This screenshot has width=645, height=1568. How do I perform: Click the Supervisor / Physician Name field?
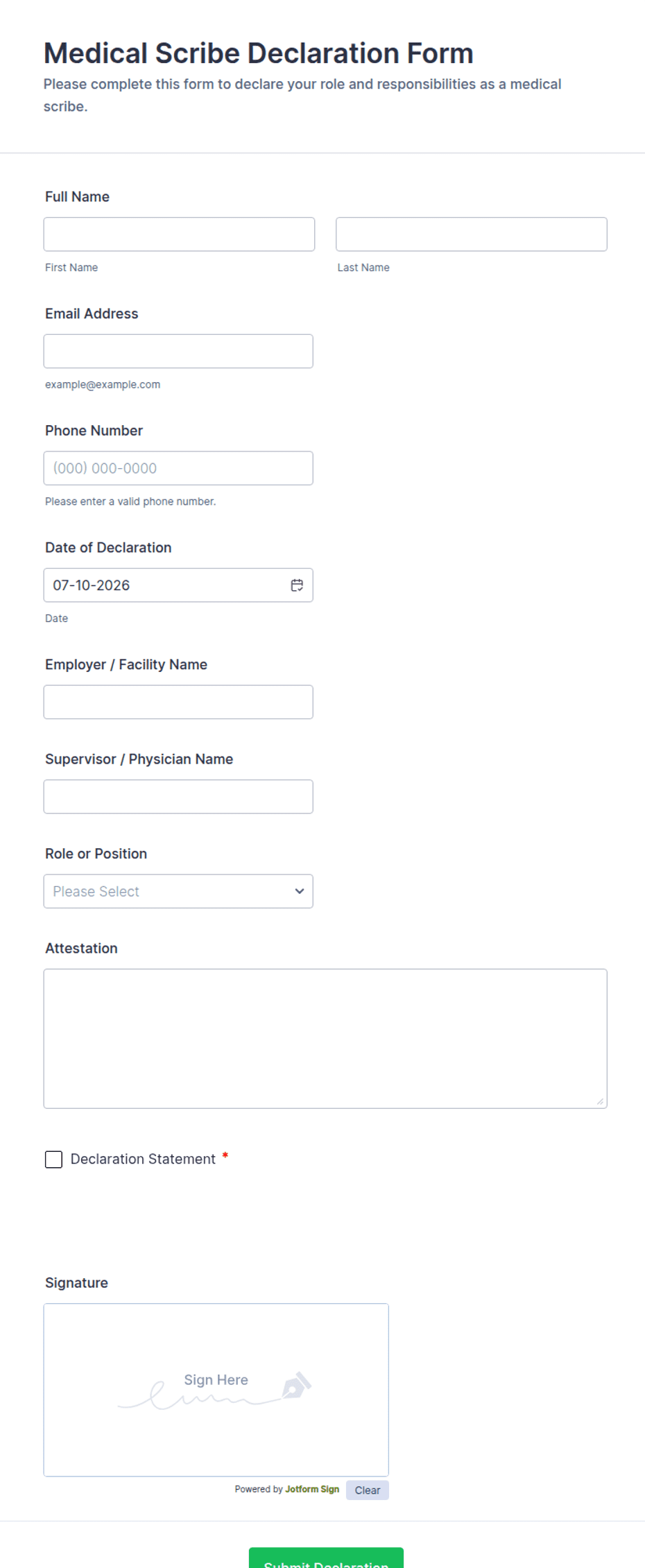tap(178, 797)
